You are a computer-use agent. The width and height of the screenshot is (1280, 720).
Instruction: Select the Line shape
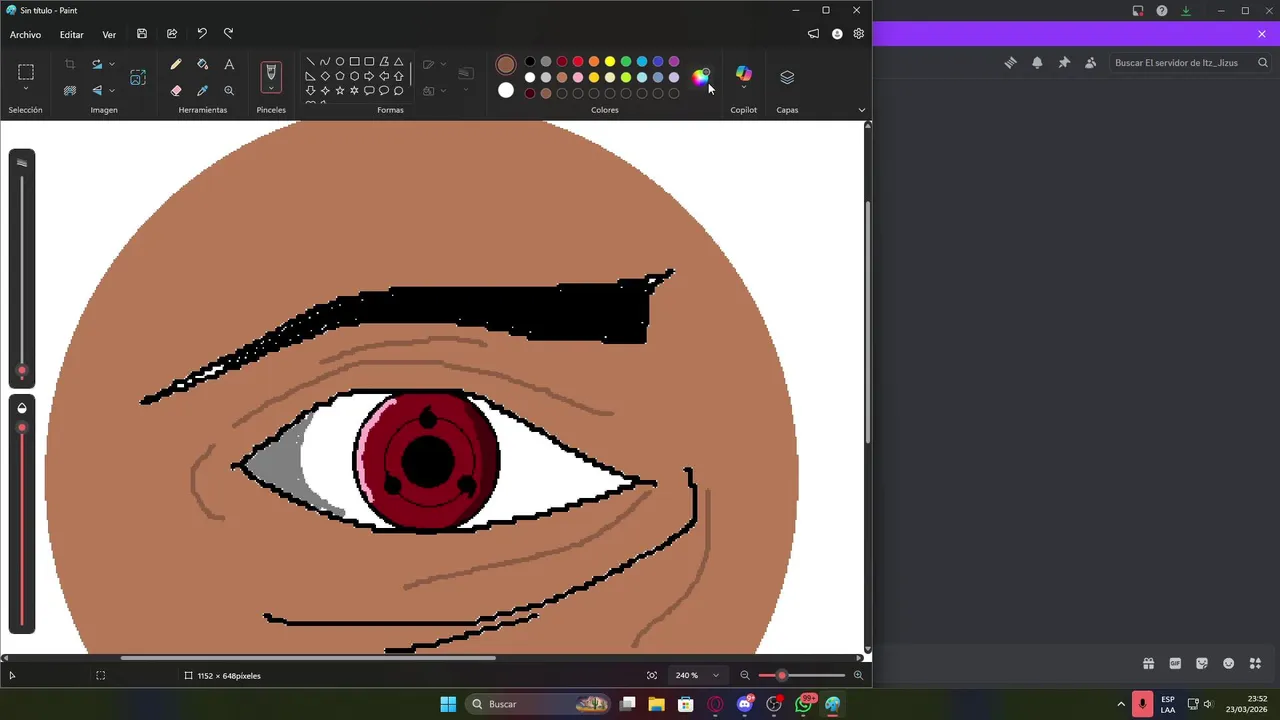[310, 61]
